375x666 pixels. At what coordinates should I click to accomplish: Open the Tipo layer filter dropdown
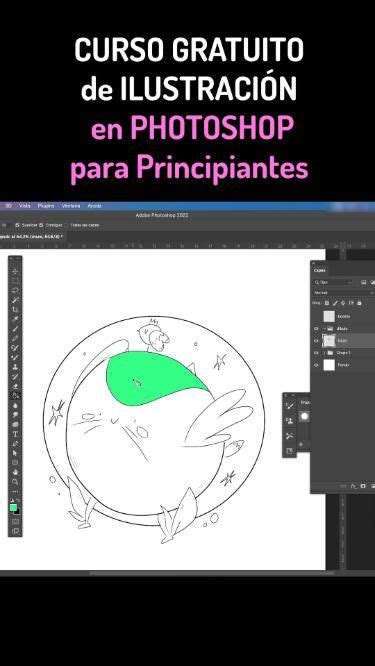[x=333, y=282]
